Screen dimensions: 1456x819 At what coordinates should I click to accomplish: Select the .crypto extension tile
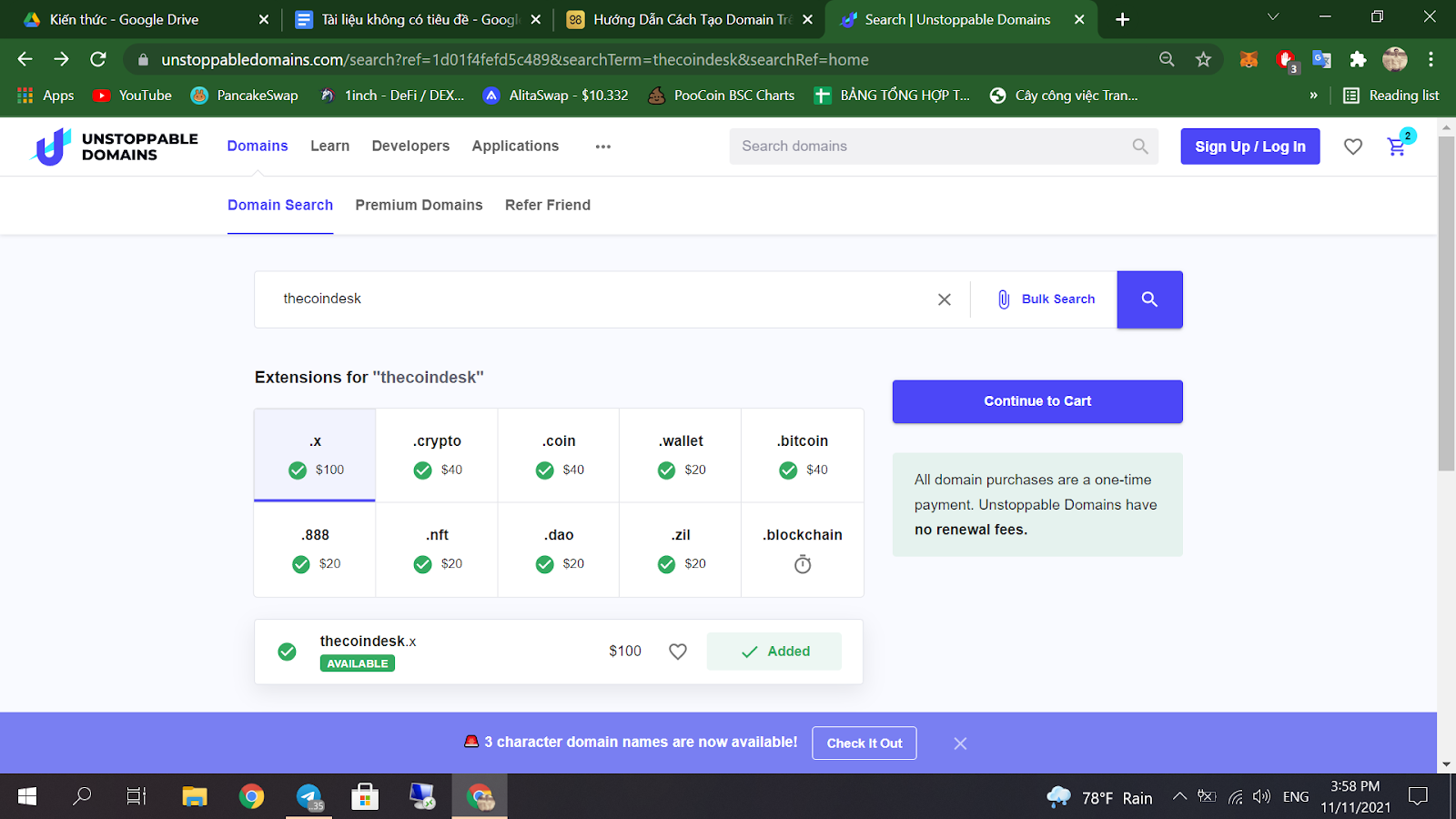[x=437, y=455]
